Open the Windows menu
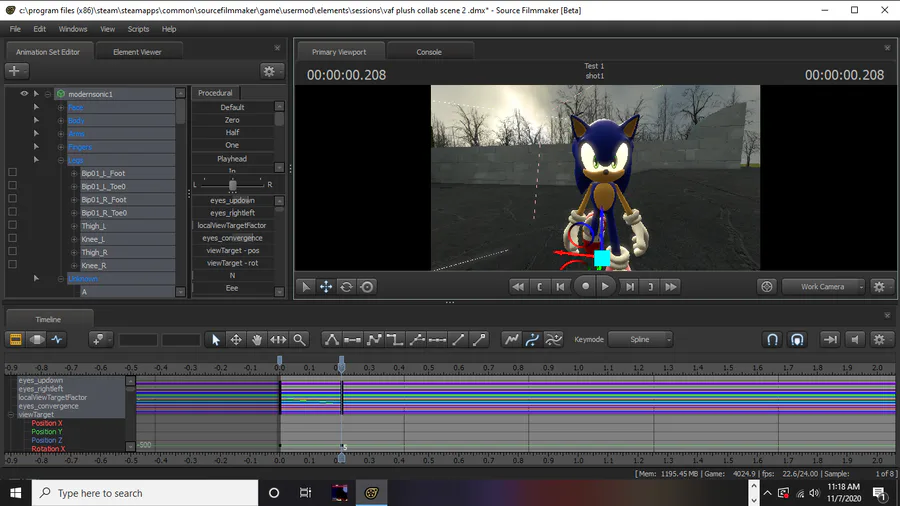The image size is (900, 506). point(73,29)
